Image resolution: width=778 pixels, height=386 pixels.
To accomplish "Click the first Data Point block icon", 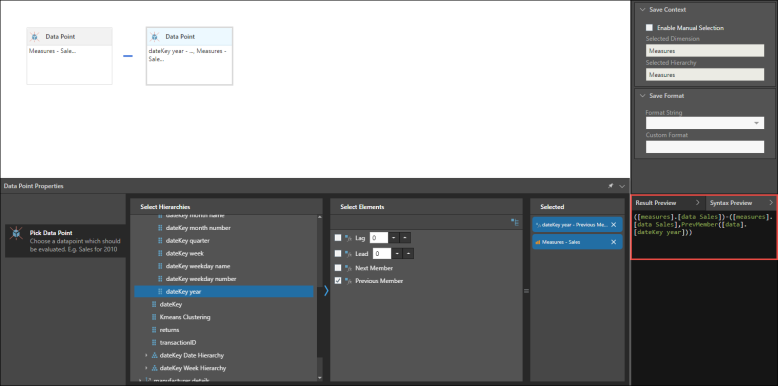I will click(x=35, y=37).
